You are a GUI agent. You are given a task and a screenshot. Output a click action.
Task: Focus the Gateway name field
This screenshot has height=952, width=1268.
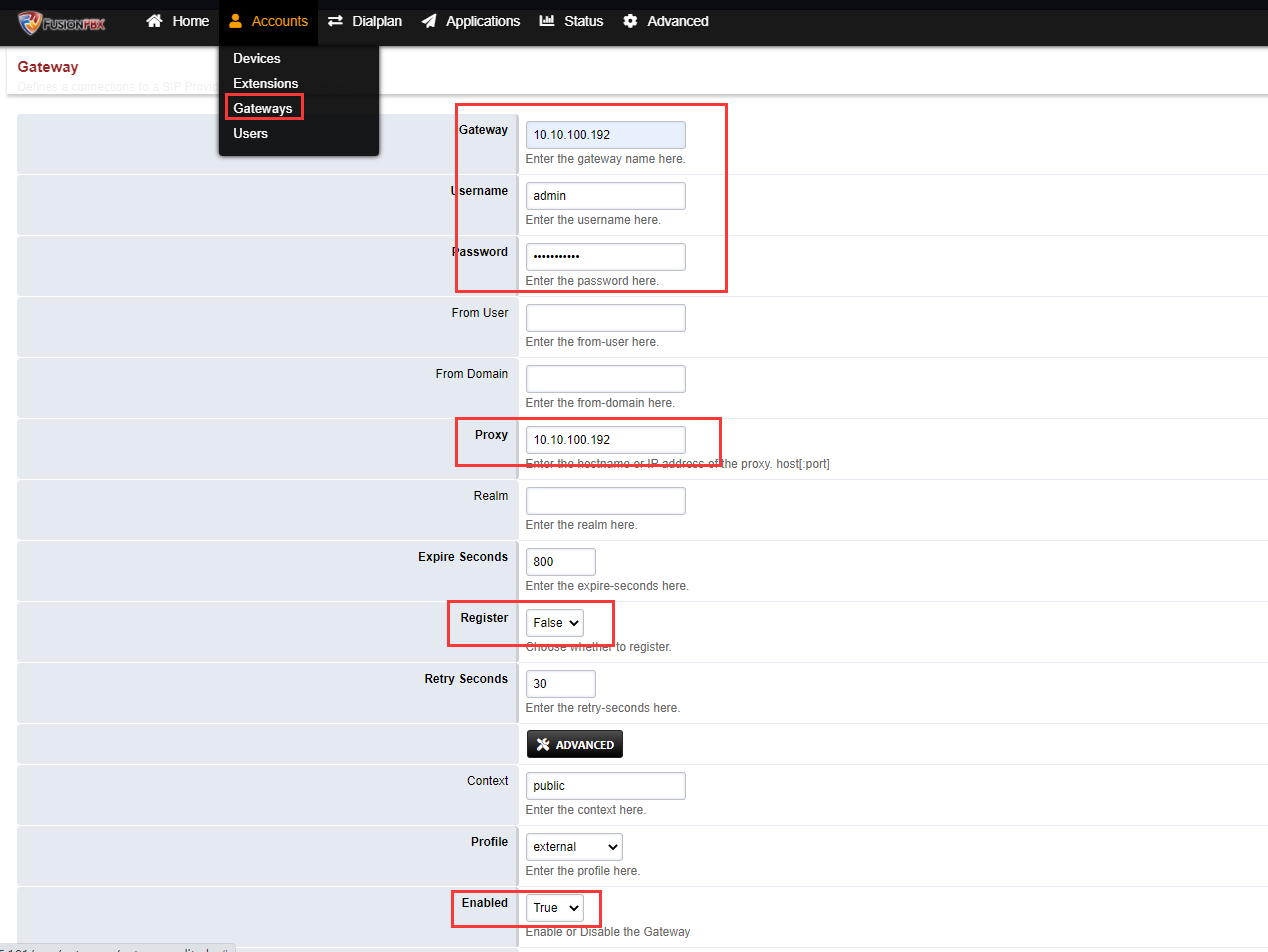click(606, 135)
